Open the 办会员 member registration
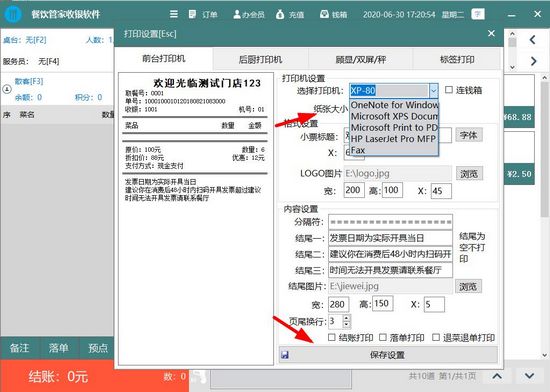 pos(249,14)
